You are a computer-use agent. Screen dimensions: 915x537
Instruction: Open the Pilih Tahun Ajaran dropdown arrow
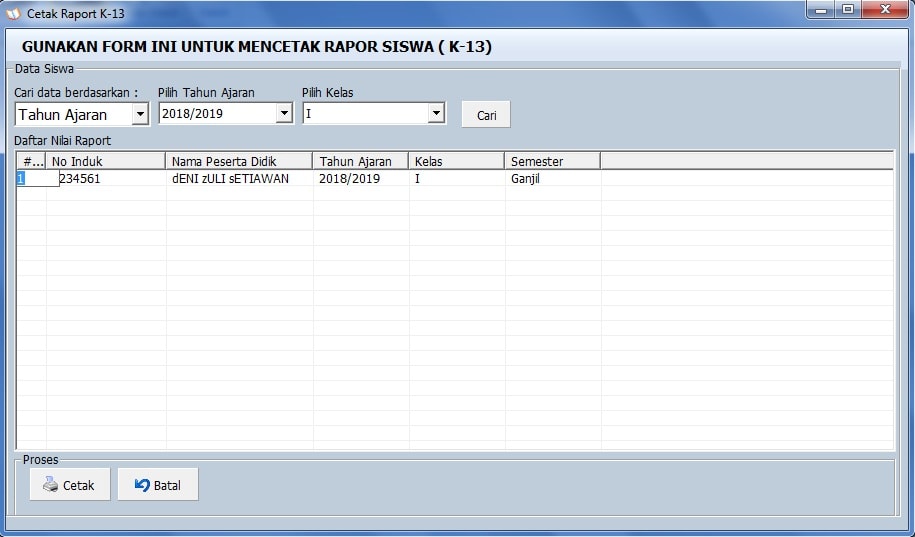tap(284, 113)
